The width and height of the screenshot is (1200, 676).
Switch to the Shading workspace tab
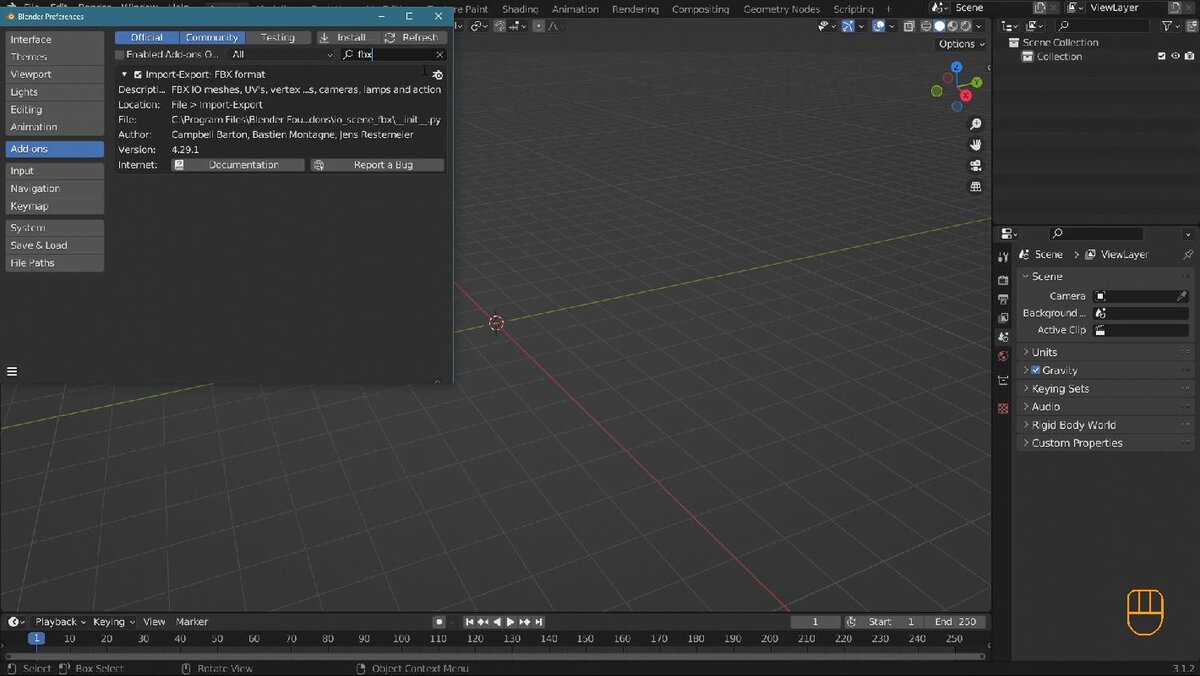pos(520,9)
